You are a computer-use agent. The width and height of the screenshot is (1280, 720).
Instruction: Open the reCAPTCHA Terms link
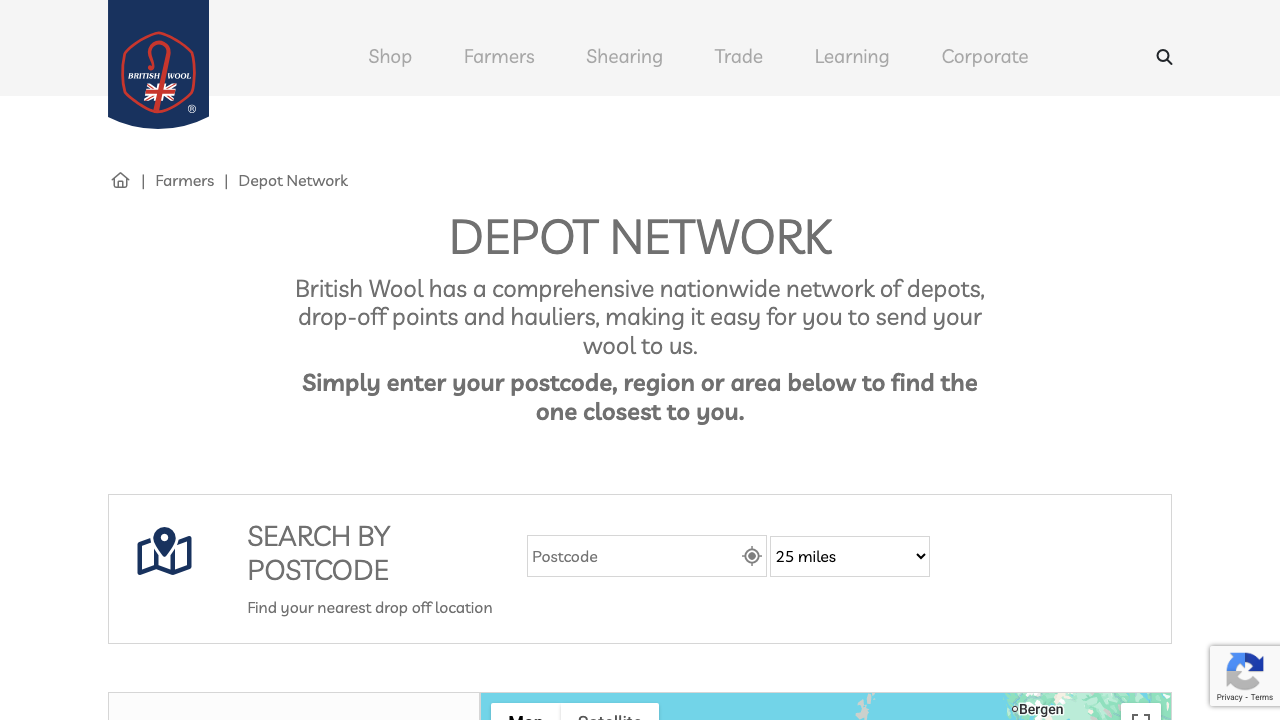[1261, 698]
